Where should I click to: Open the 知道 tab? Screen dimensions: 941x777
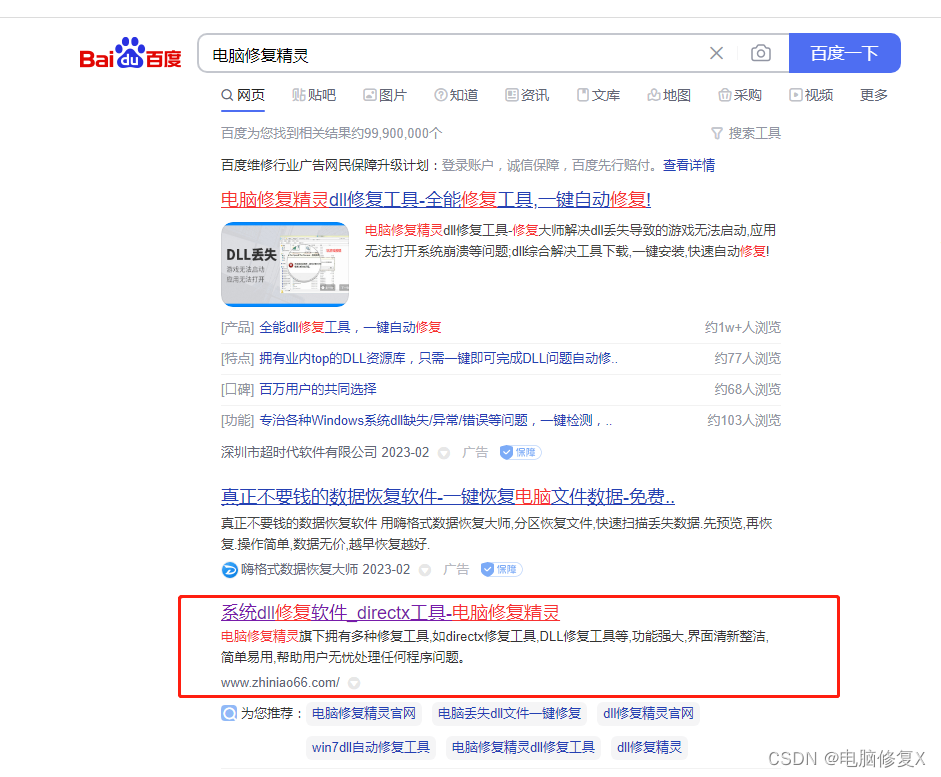(456, 95)
